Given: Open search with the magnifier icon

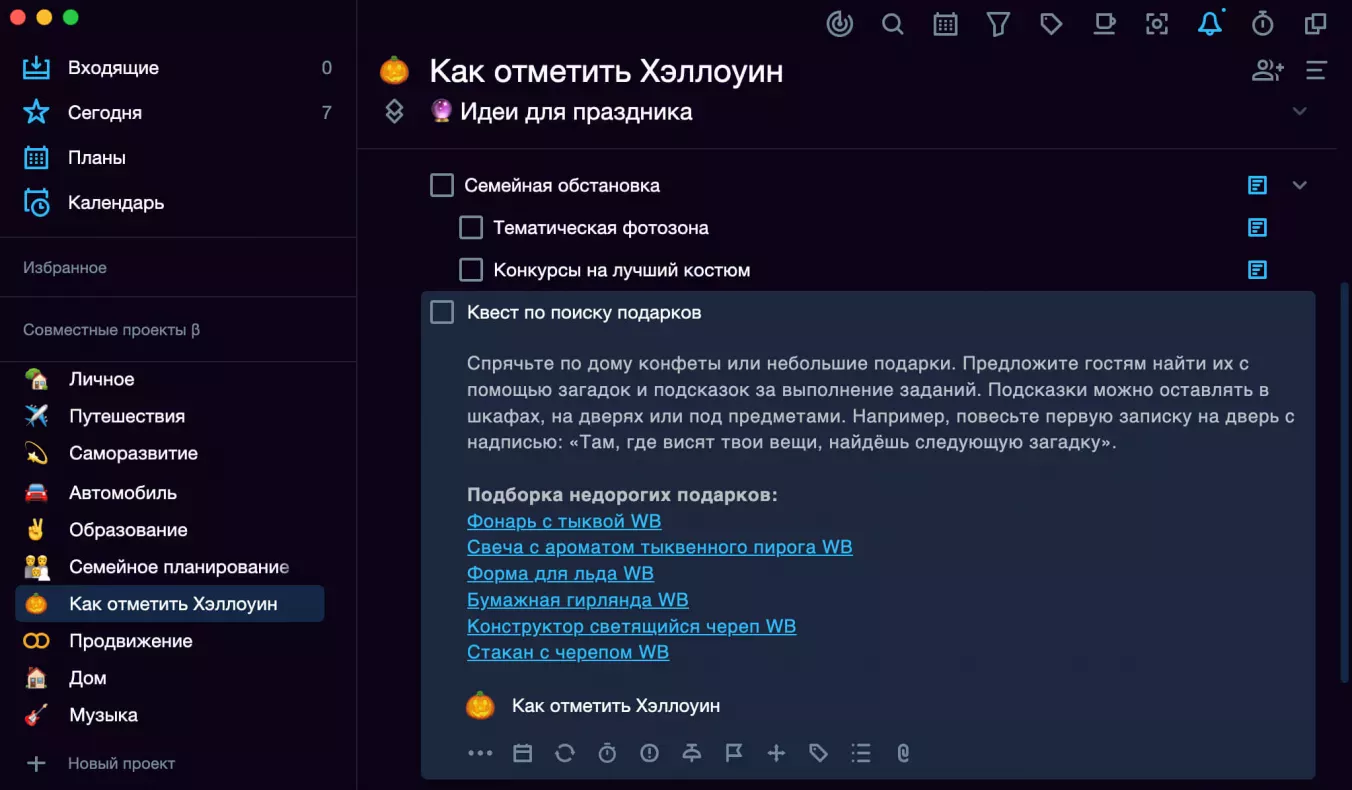Looking at the screenshot, I should 893,24.
